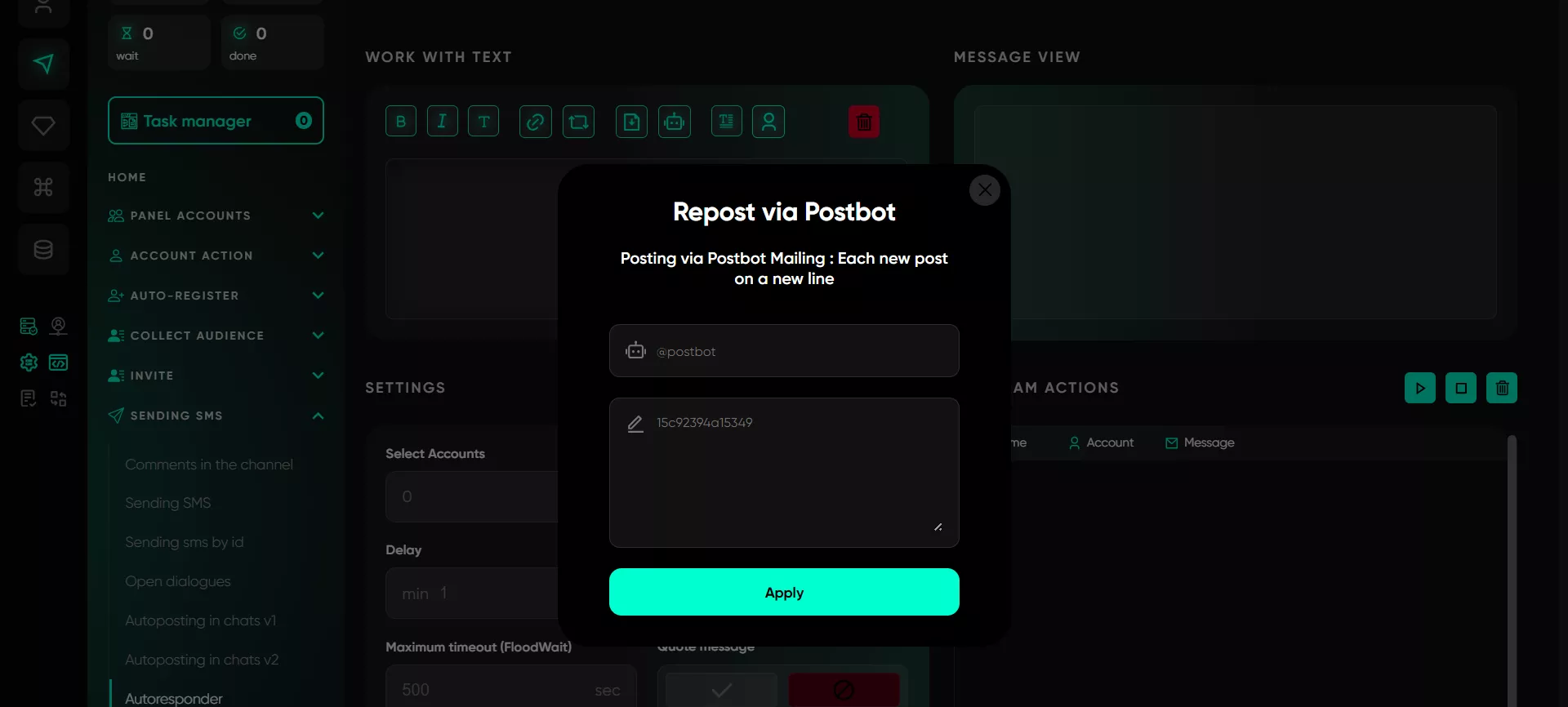Click the repost arrows icon in the text toolbar
Screen dimensions: 1568x707
(579, 122)
